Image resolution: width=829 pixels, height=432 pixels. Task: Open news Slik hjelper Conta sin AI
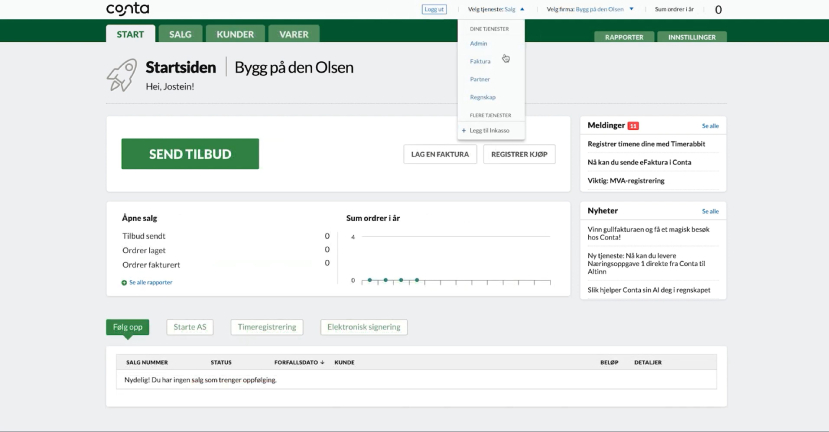[649, 290]
